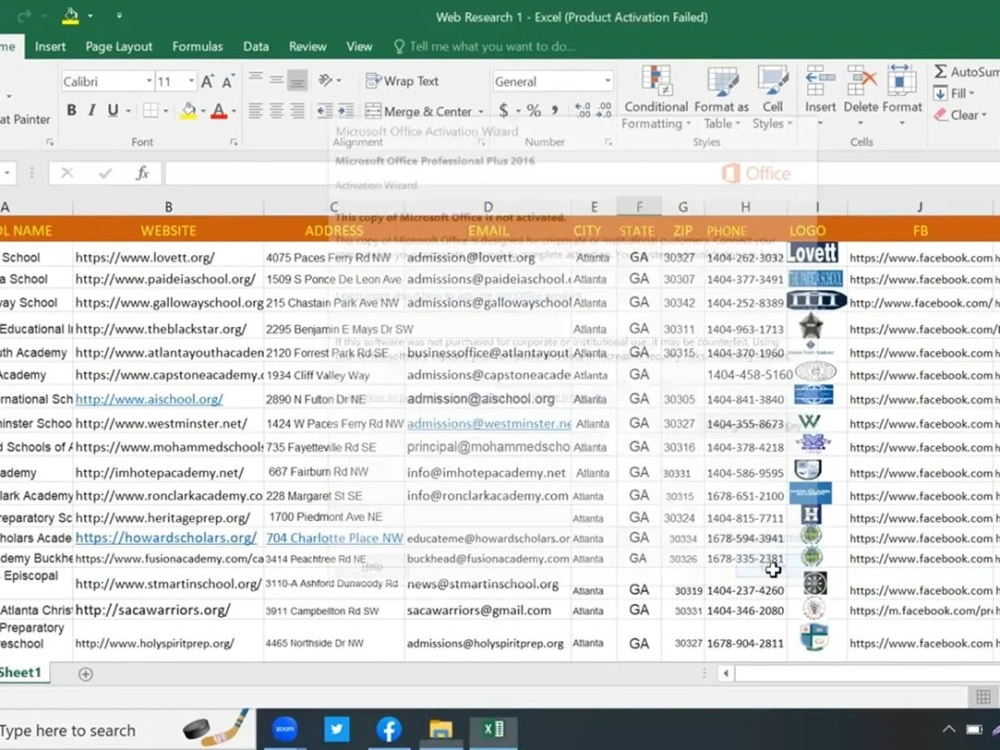Toggle Underline formatting
1000x750 pixels.
[113, 110]
